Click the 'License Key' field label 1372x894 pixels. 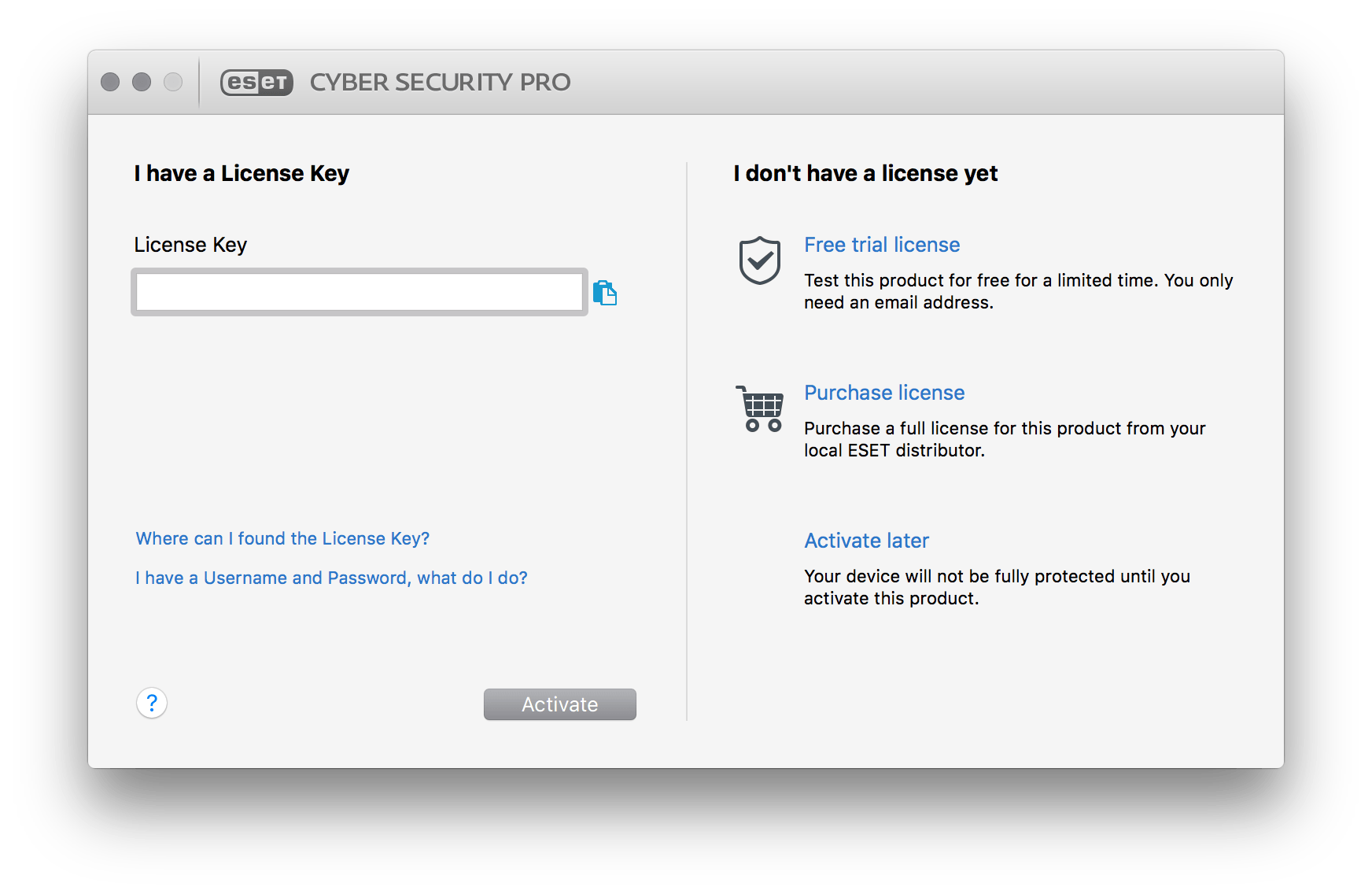click(190, 245)
